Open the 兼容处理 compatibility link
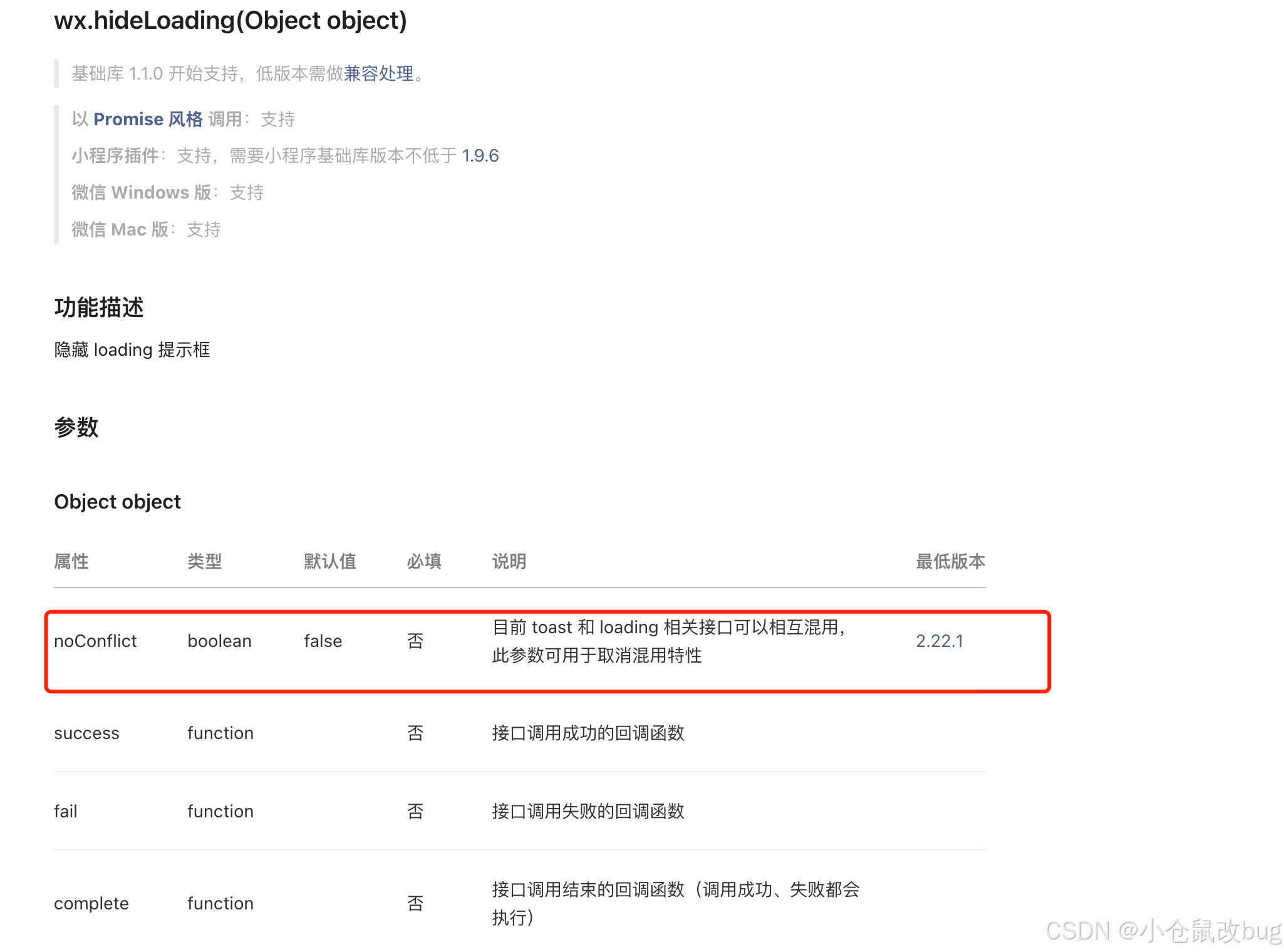Image resolution: width=1284 pixels, height=952 pixels. tap(378, 73)
